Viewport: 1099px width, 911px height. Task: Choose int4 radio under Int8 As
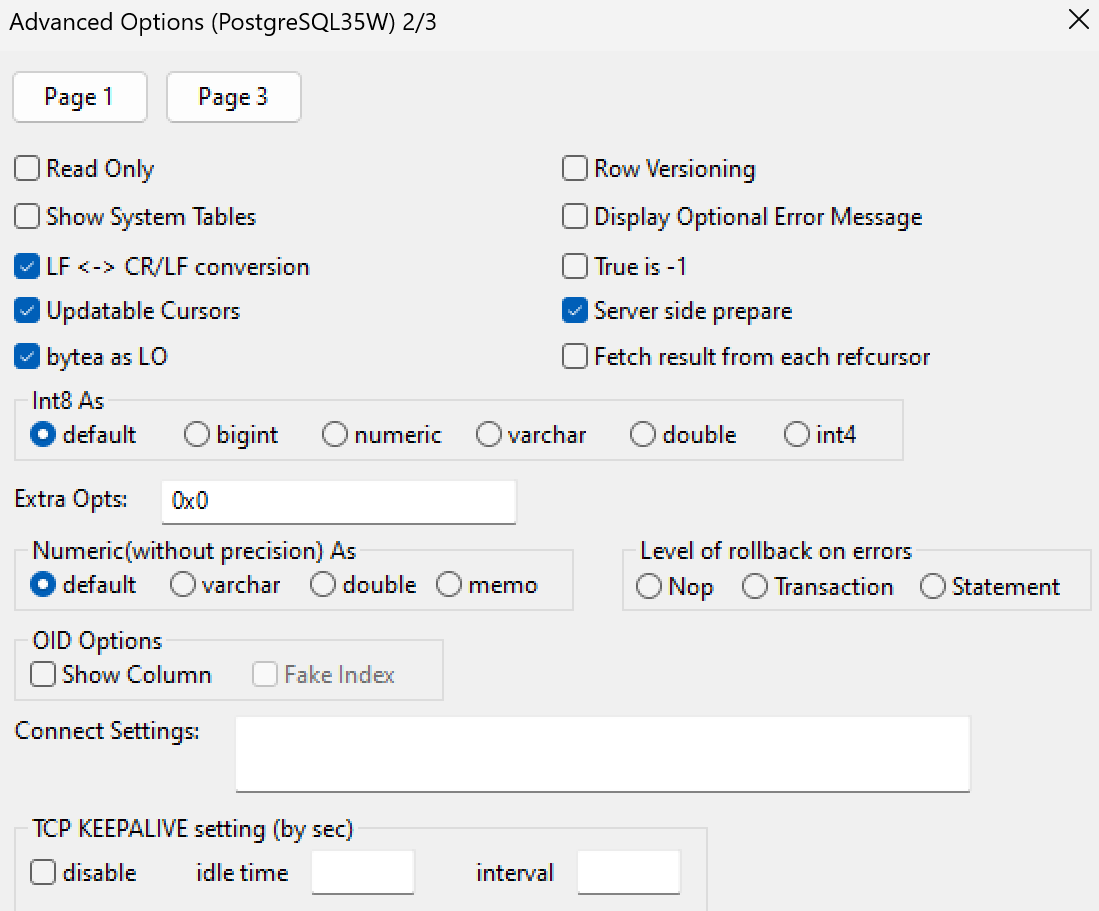[797, 435]
